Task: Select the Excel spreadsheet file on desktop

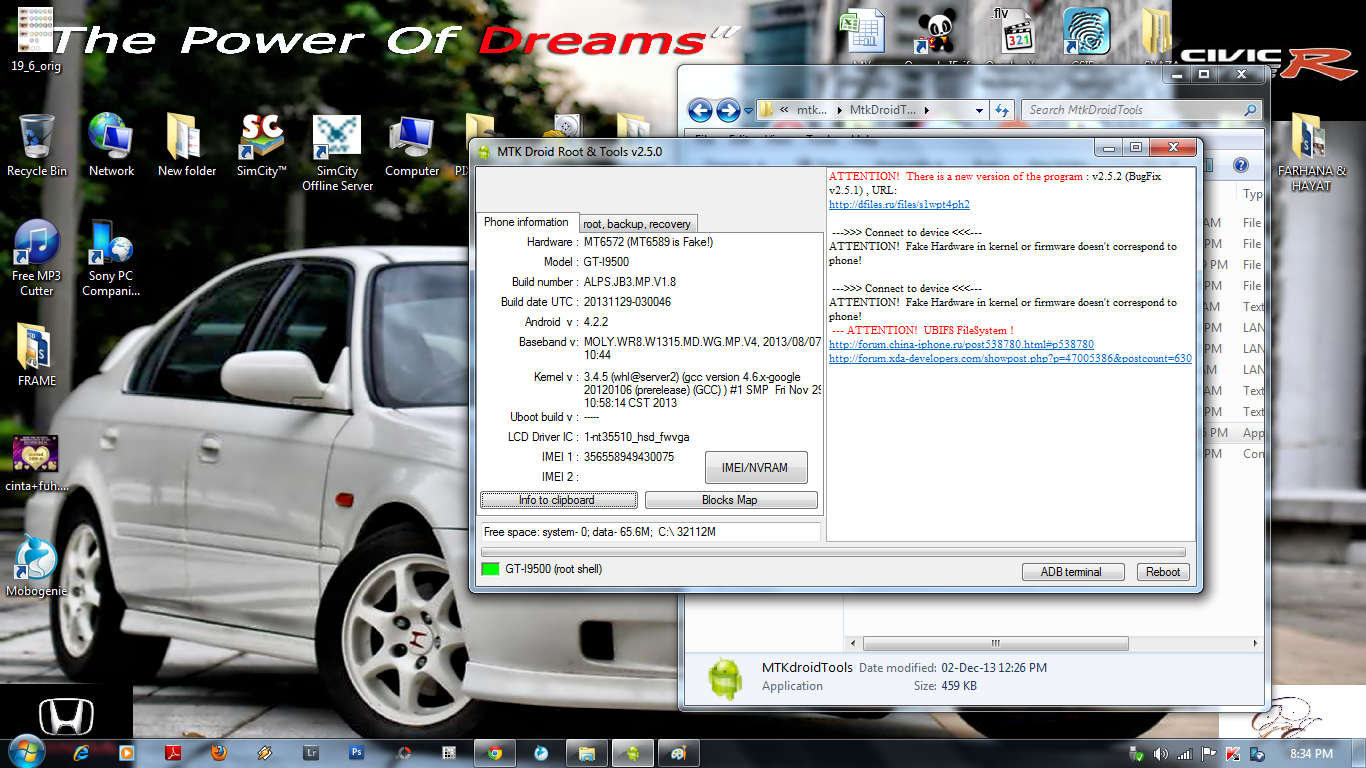Action: (x=862, y=31)
